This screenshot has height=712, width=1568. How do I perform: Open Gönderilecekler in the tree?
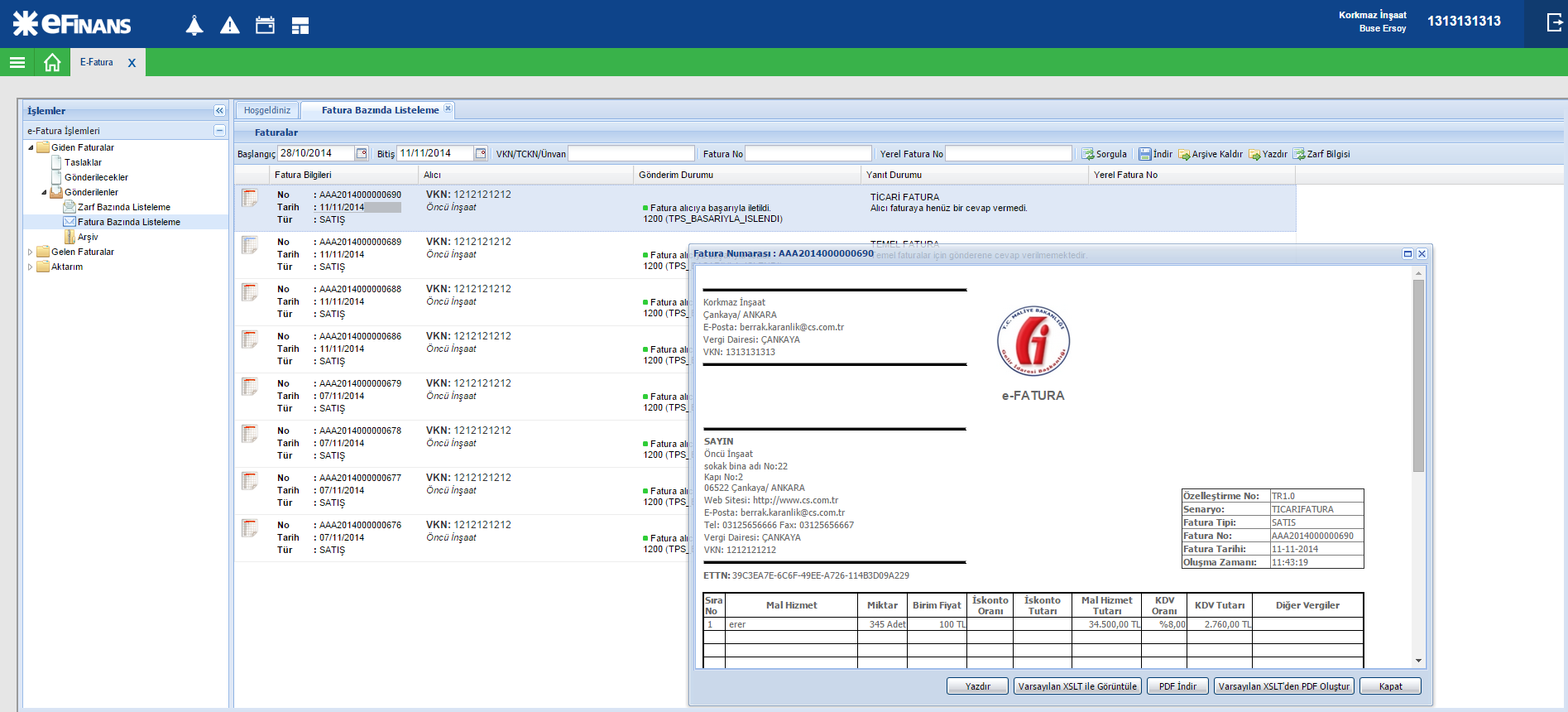96,177
